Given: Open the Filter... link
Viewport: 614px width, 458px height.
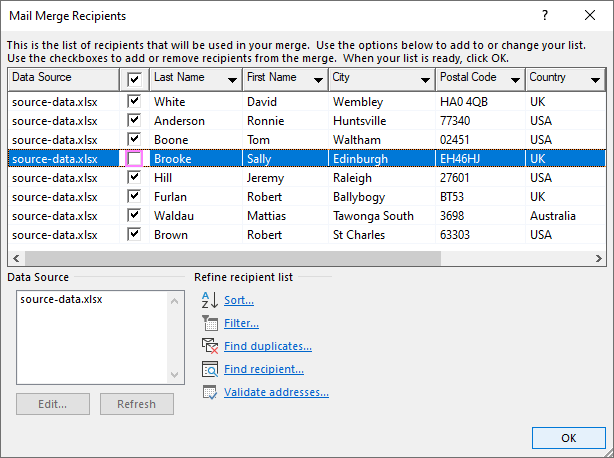Looking at the screenshot, I should 241,323.
